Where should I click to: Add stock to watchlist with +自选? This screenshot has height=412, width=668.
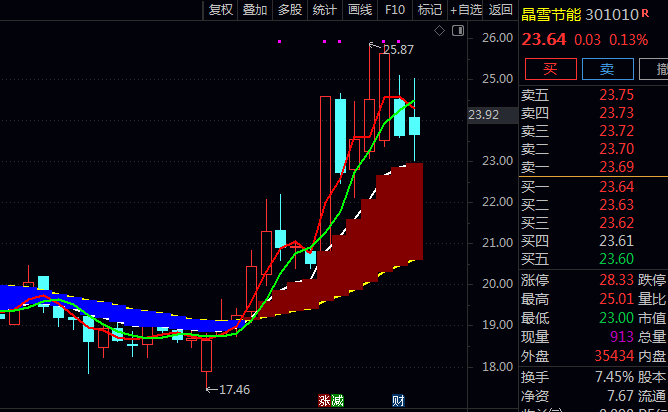click(x=466, y=10)
